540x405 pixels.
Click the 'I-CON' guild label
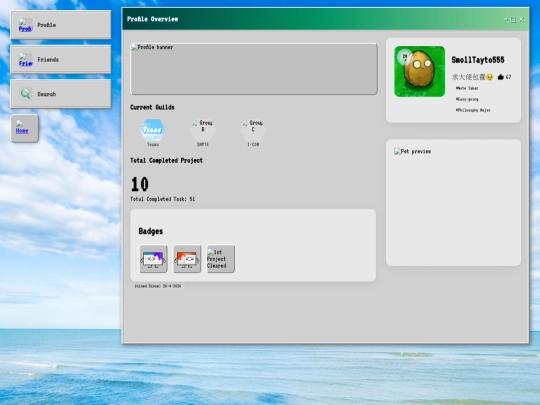tap(253, 145)
